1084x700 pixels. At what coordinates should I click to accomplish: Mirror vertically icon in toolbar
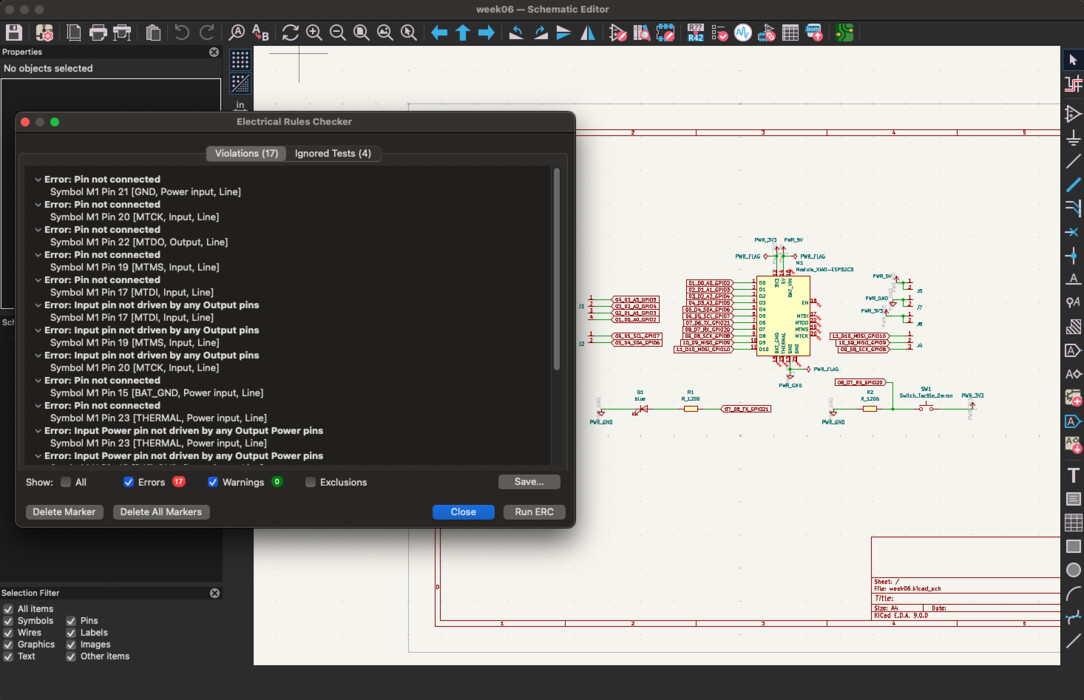pyautogui.click(x=564, y=32)
